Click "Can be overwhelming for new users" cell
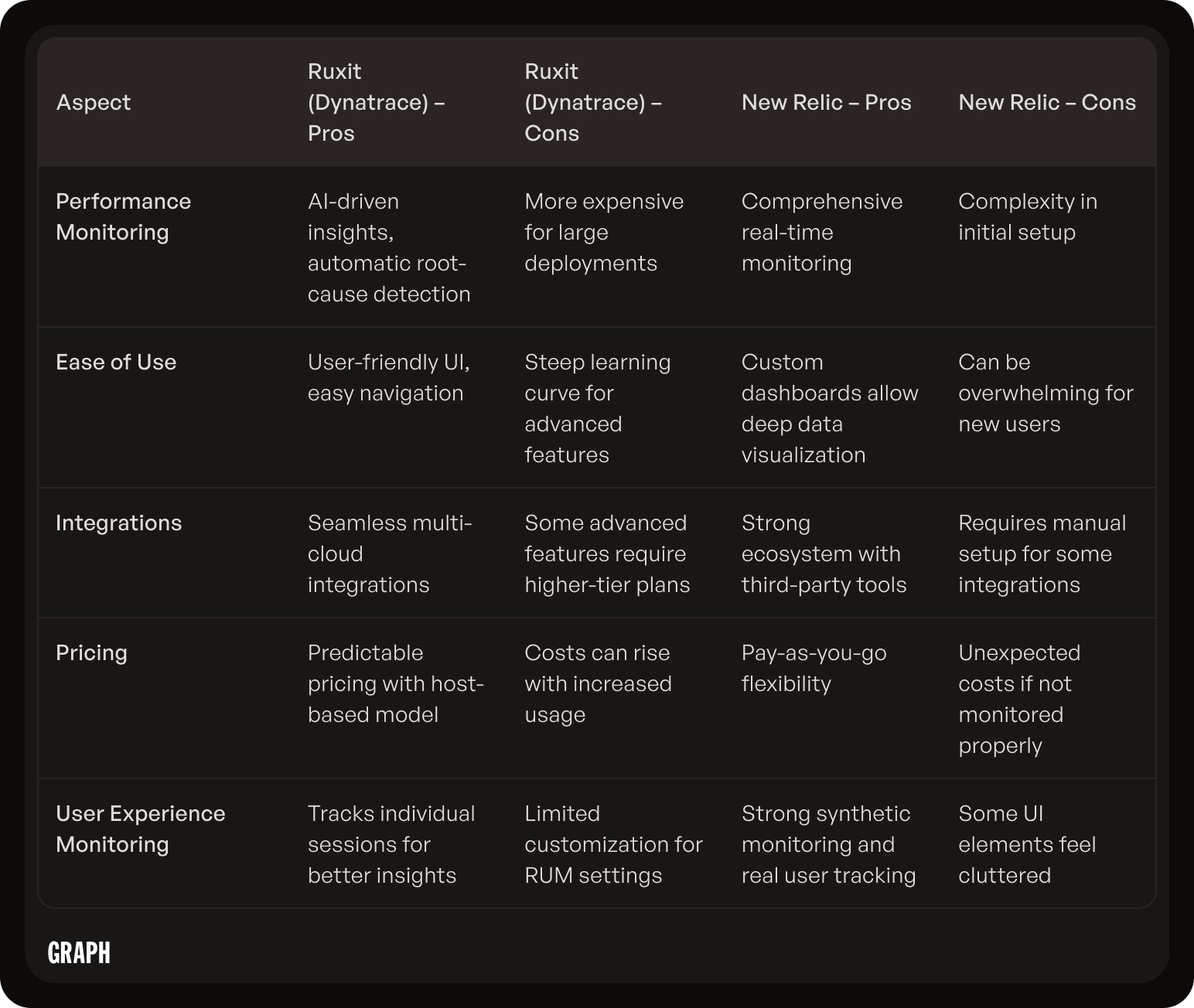Screen dimensions: 1194x1008 tap(1046, 393)
